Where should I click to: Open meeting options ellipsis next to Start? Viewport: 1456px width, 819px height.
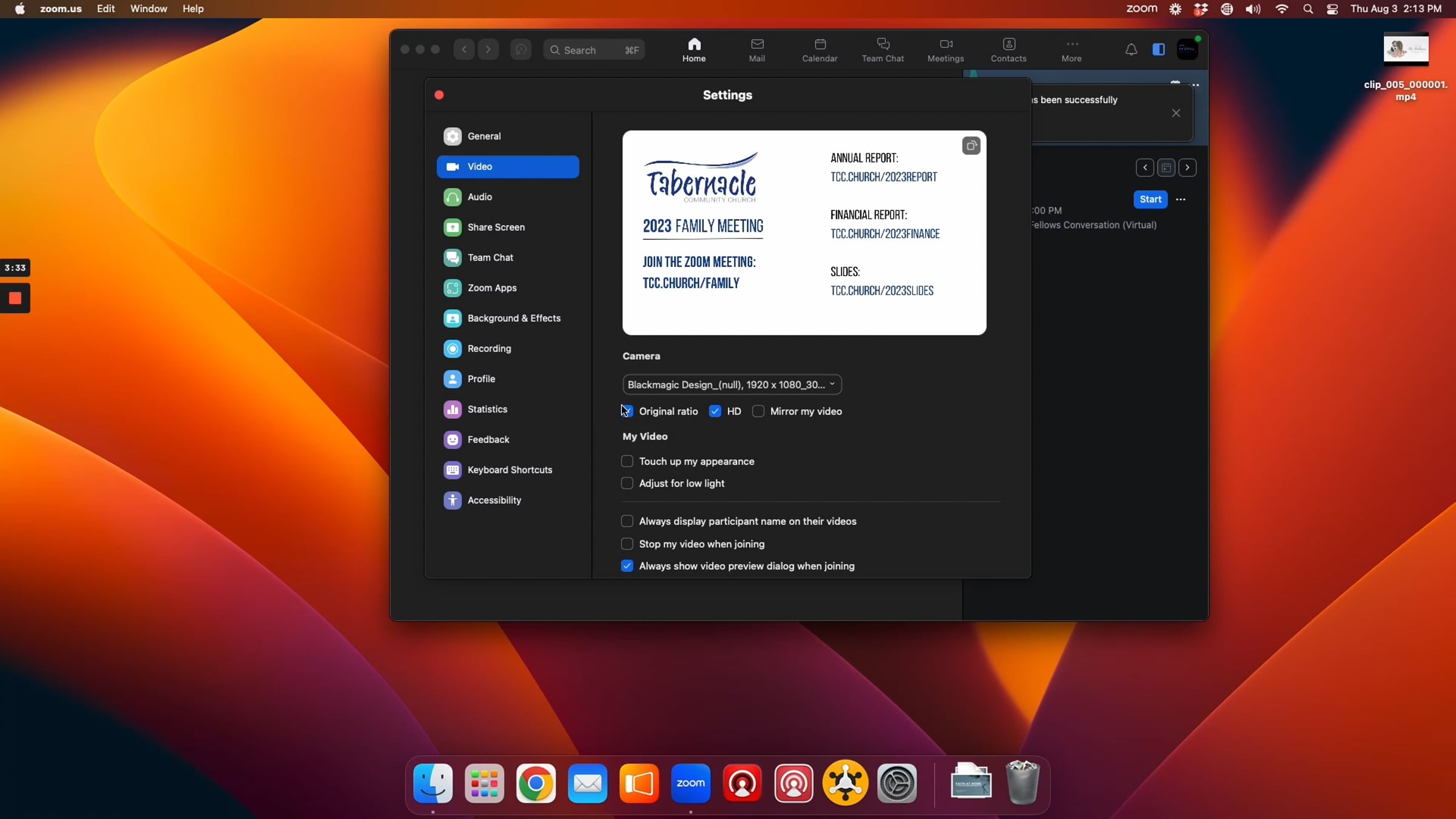click(1181, 199)
